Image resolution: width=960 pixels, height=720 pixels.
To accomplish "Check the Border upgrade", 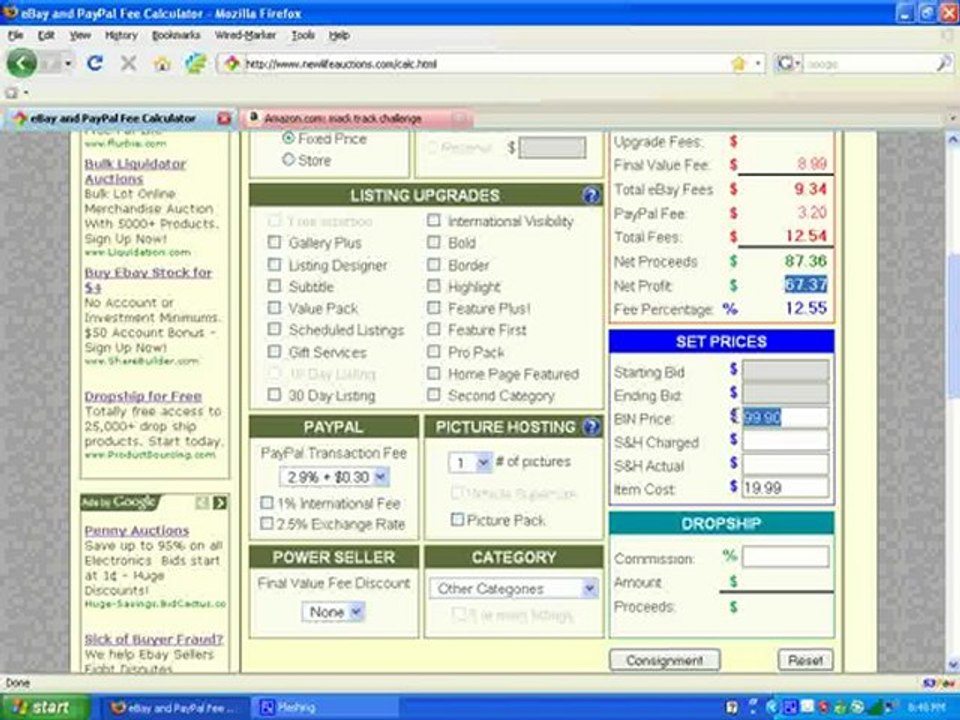I will pos(433,264).
